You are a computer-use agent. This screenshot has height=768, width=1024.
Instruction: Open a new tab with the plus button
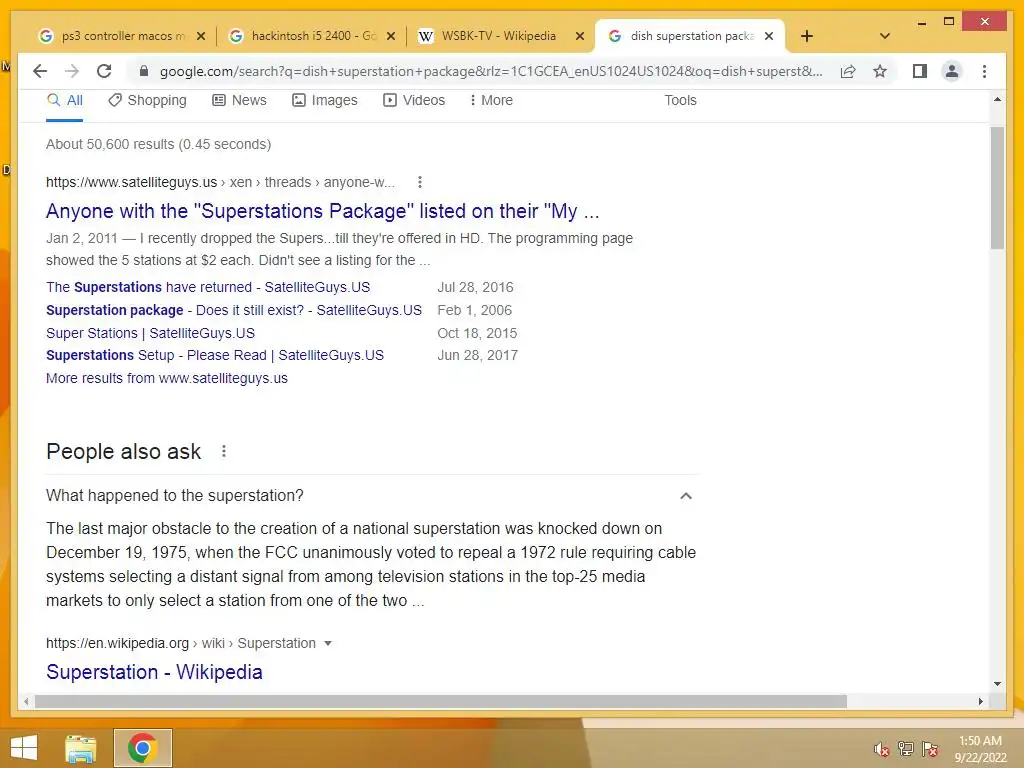tap(807, 36)
